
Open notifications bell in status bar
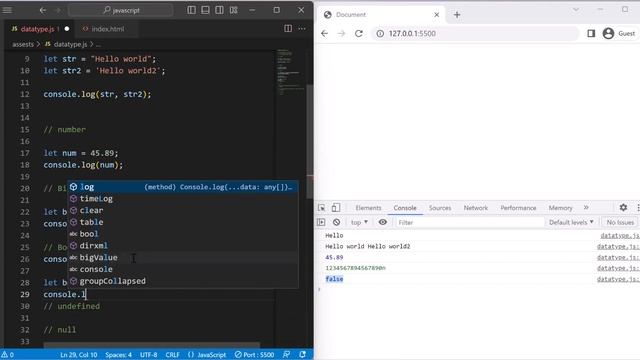pyautogui.click(x=302, y=355)
